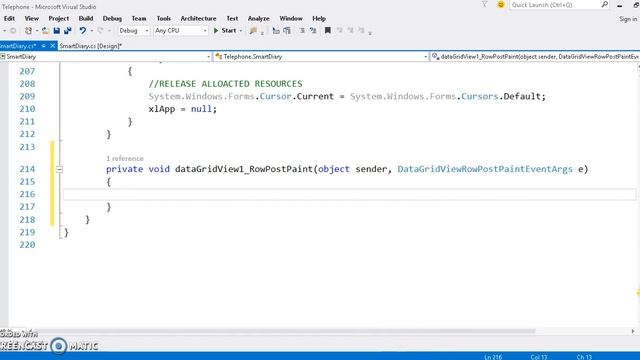Open the Help menu
This screenshot has width=640, height=360.
click(x=319, y=18)
